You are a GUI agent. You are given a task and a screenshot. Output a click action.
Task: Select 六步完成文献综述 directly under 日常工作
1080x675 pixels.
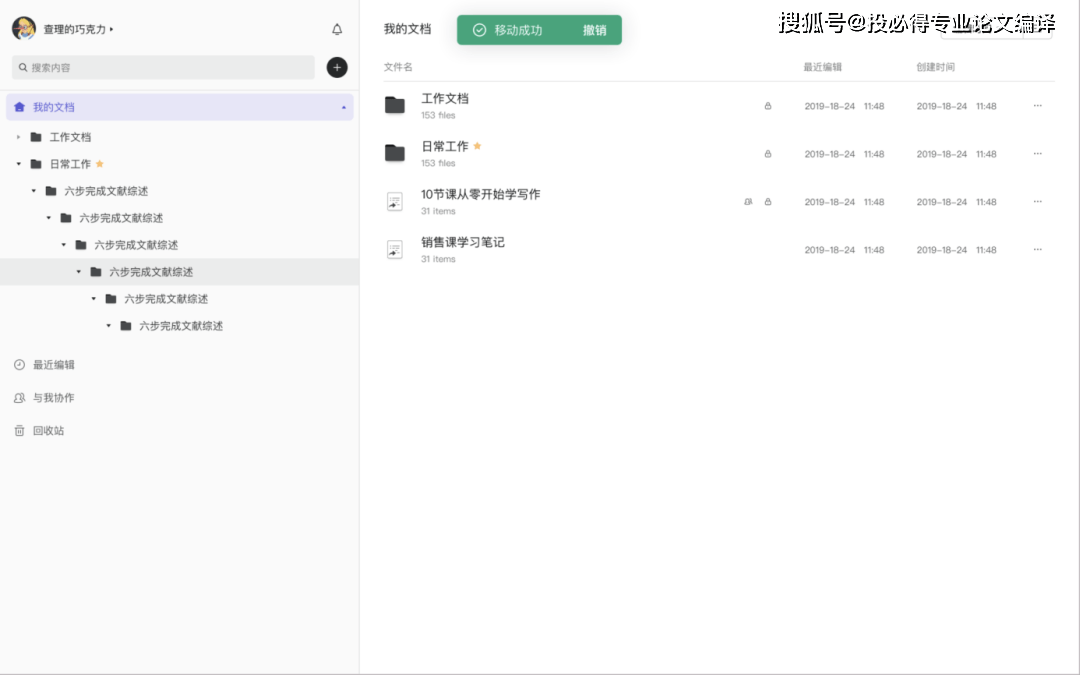(106, 191)
